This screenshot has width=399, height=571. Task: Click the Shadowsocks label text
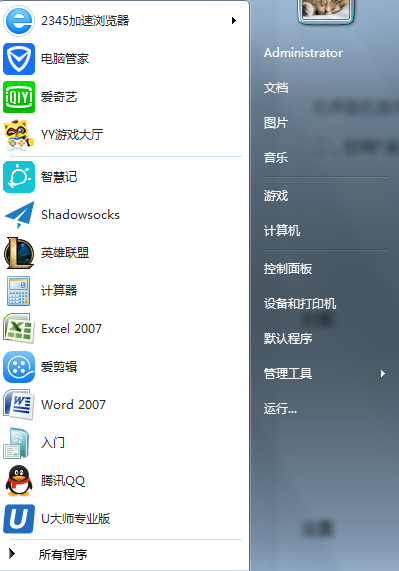point(80,215)
